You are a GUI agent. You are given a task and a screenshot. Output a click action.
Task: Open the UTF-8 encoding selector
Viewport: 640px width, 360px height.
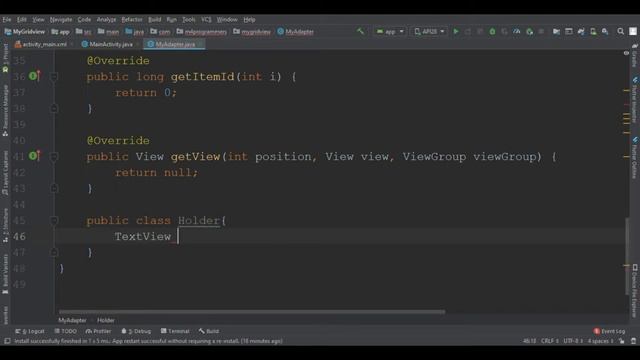(x=573, y=341)
